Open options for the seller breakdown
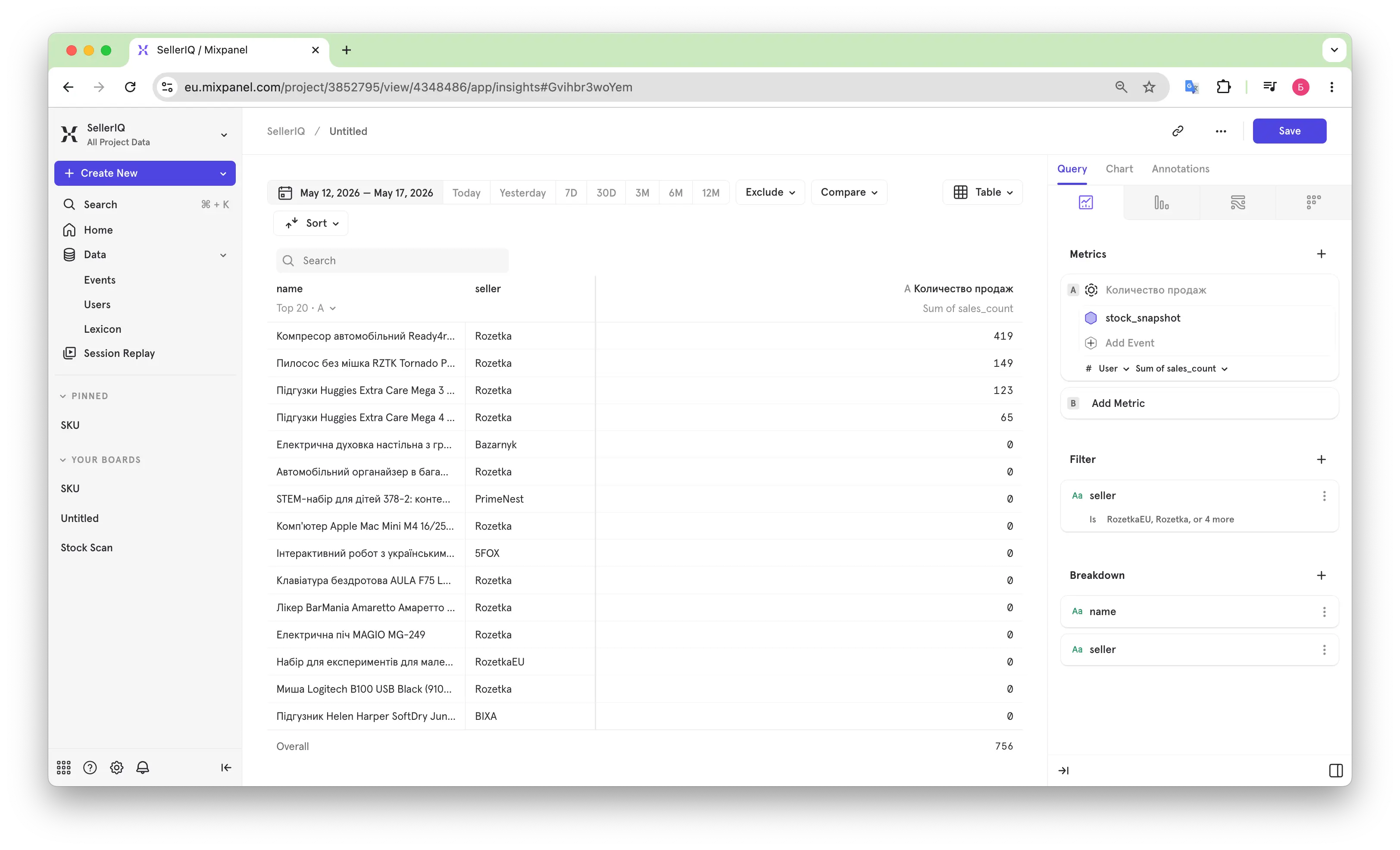 [1324, 650]
